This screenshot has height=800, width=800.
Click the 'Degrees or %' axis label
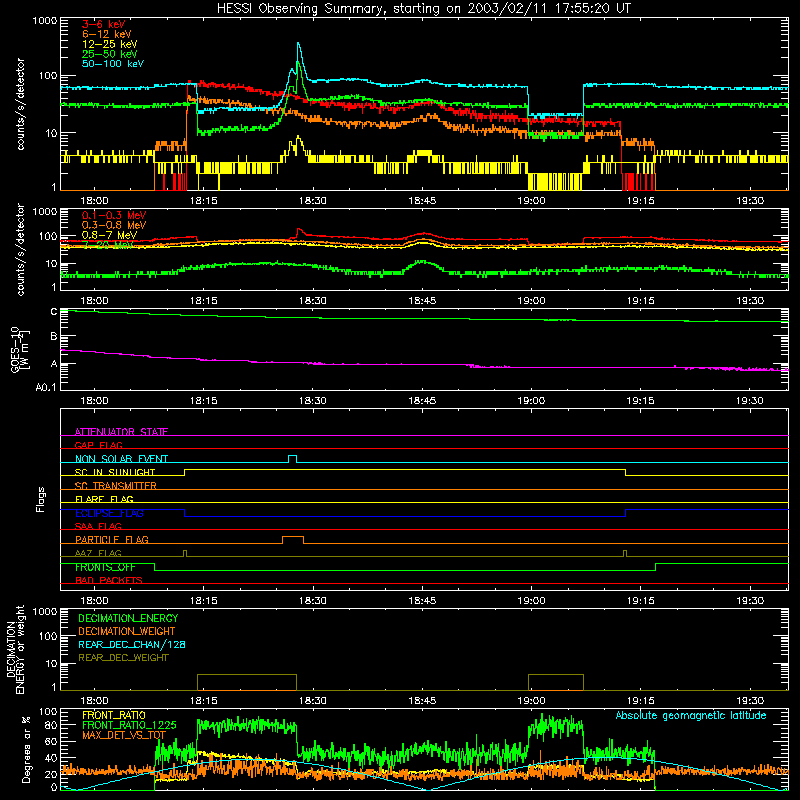(27, 750)
